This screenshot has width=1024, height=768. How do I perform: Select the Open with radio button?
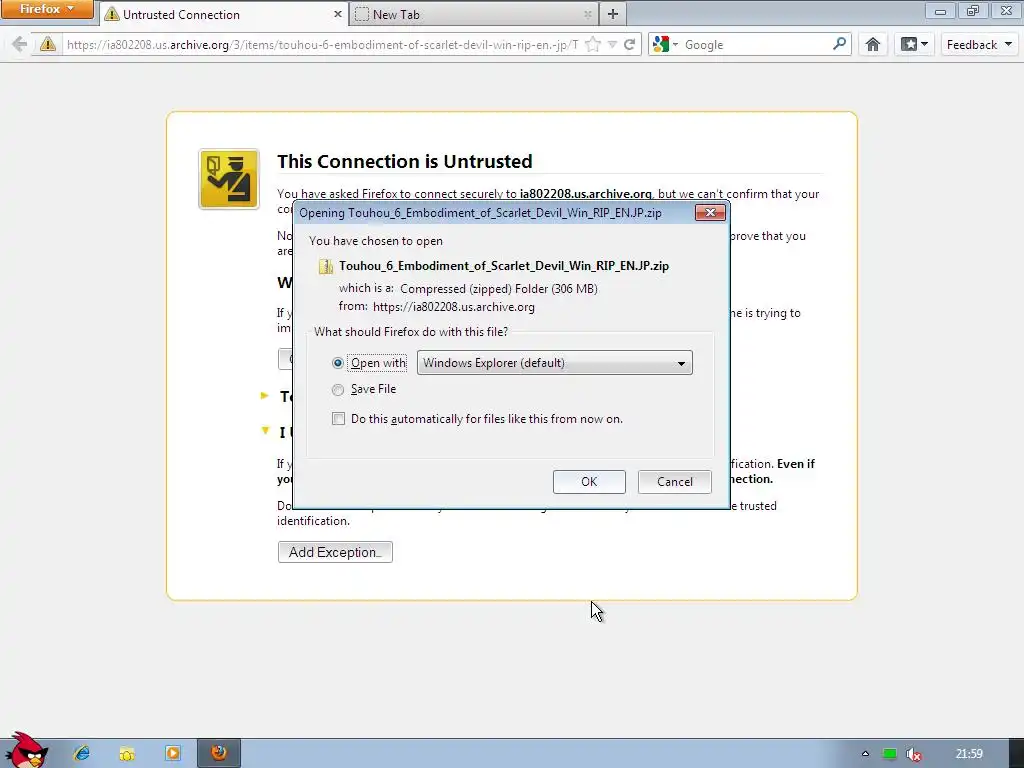click(338, 363)
